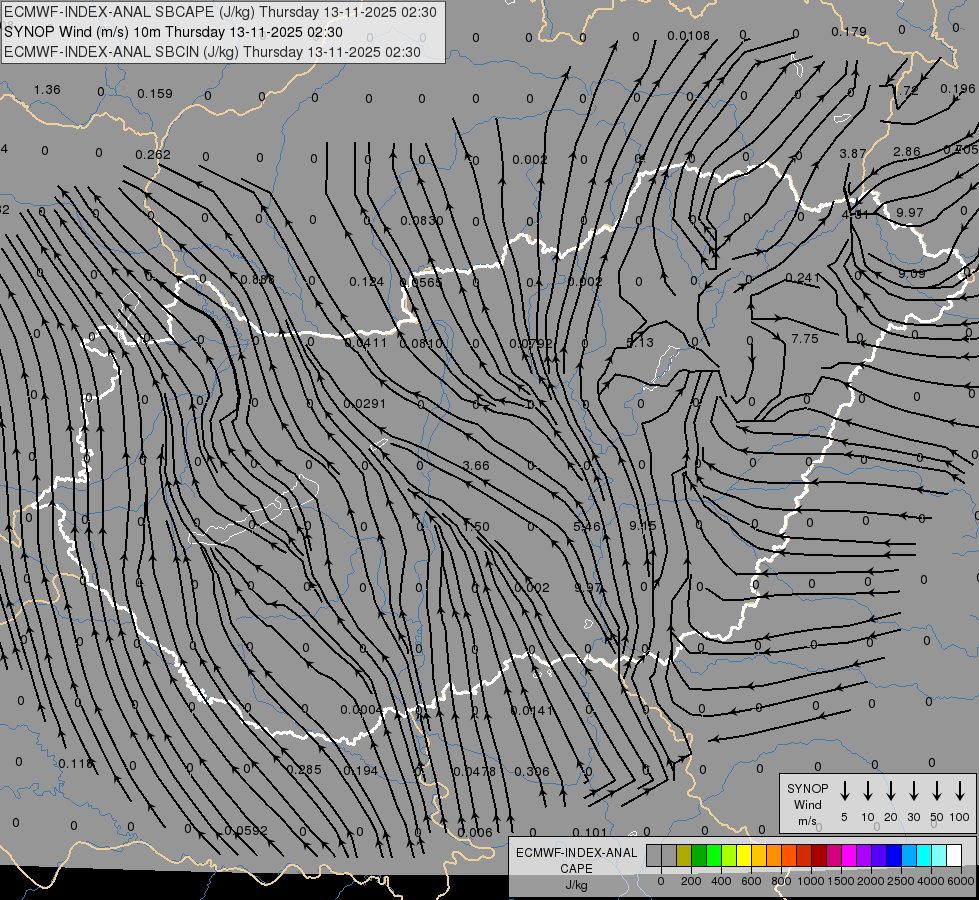Click the map value 0.0004
Image resolution: width=979 pixels, height=900 pixels.
362,710
